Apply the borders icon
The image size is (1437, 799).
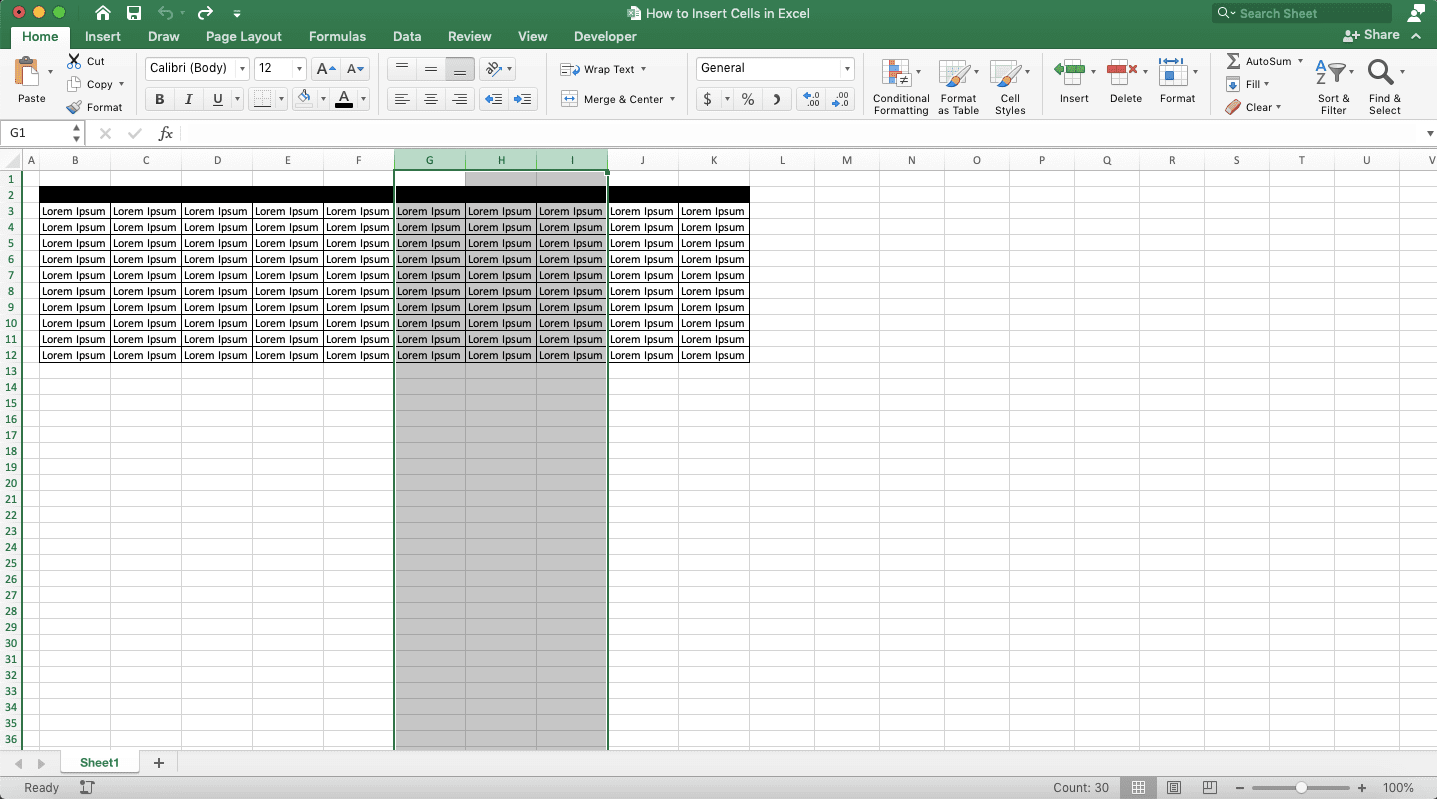point(262,99)
